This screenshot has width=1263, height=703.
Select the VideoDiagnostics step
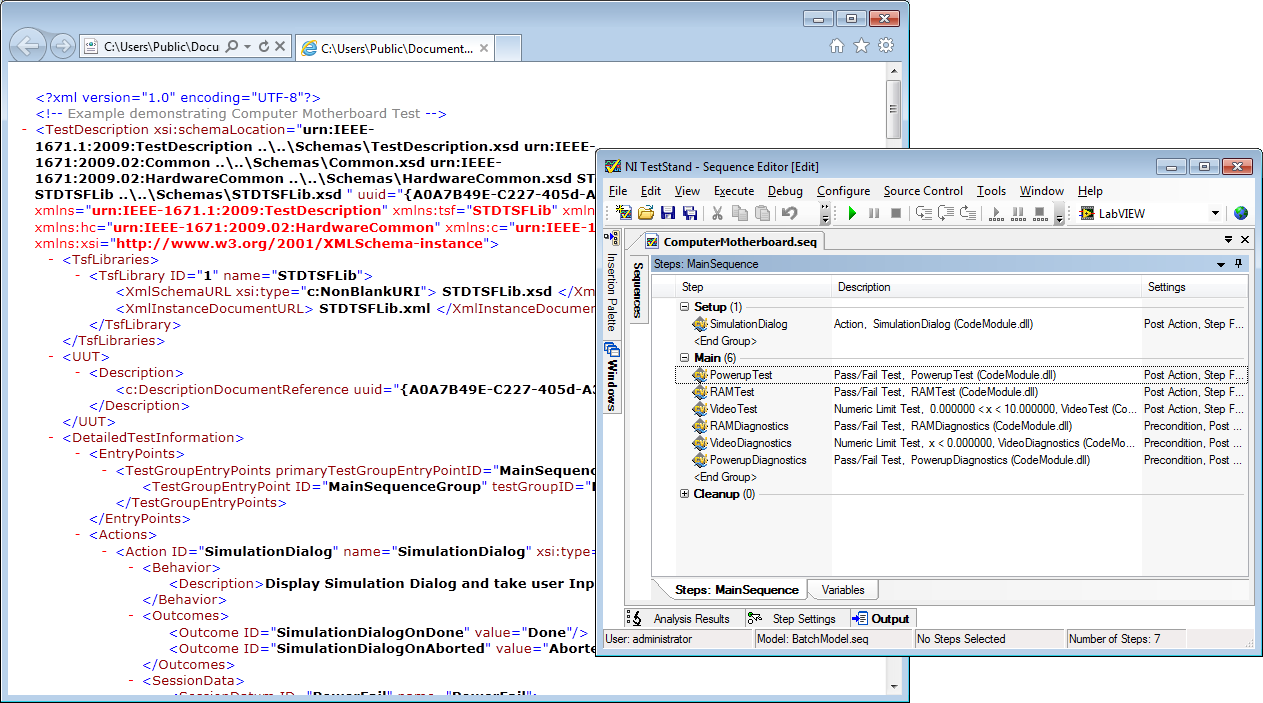pyautogui.click(x=750, y=443)
